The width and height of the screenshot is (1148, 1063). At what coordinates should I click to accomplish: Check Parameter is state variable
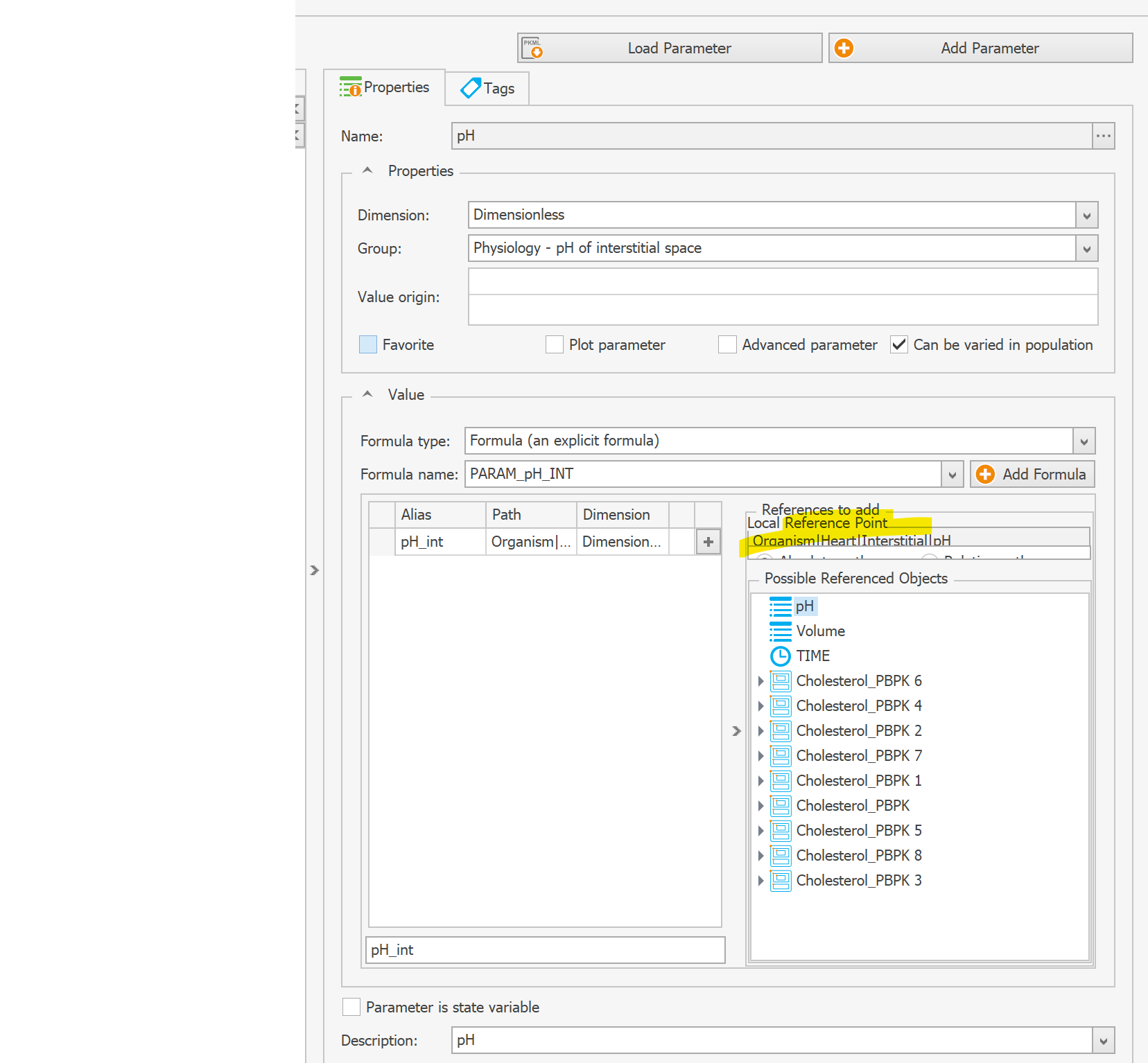pos(351,1007)
